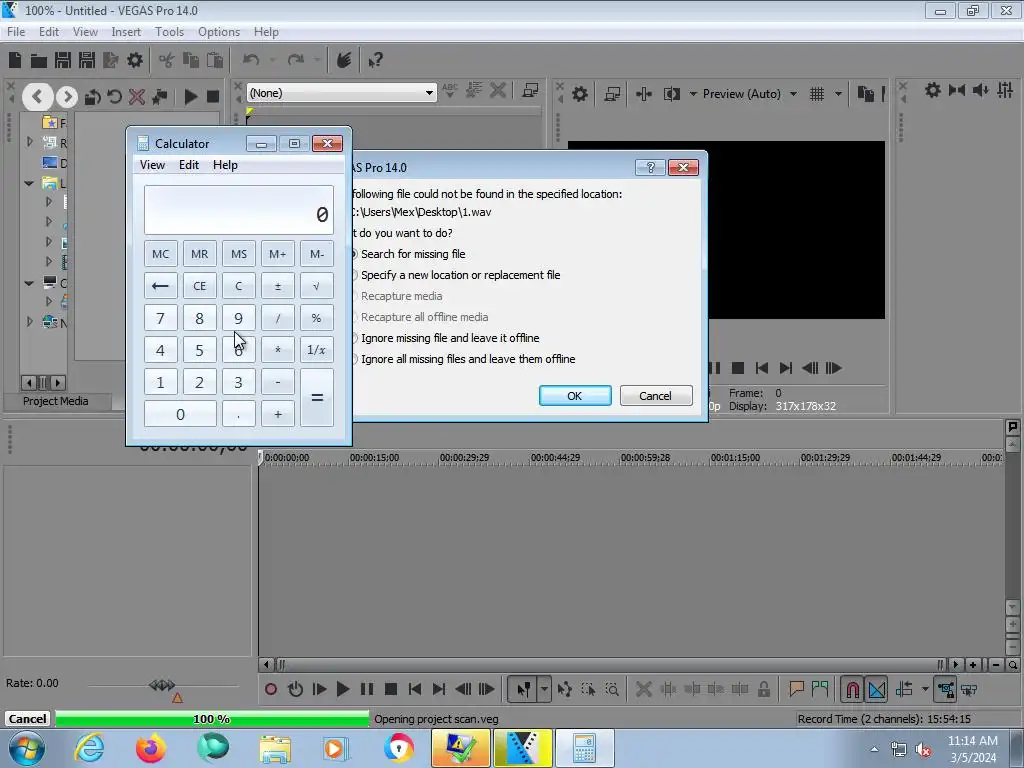Click the playback Rate slider
1024x768 pixels.
(162, 686)
